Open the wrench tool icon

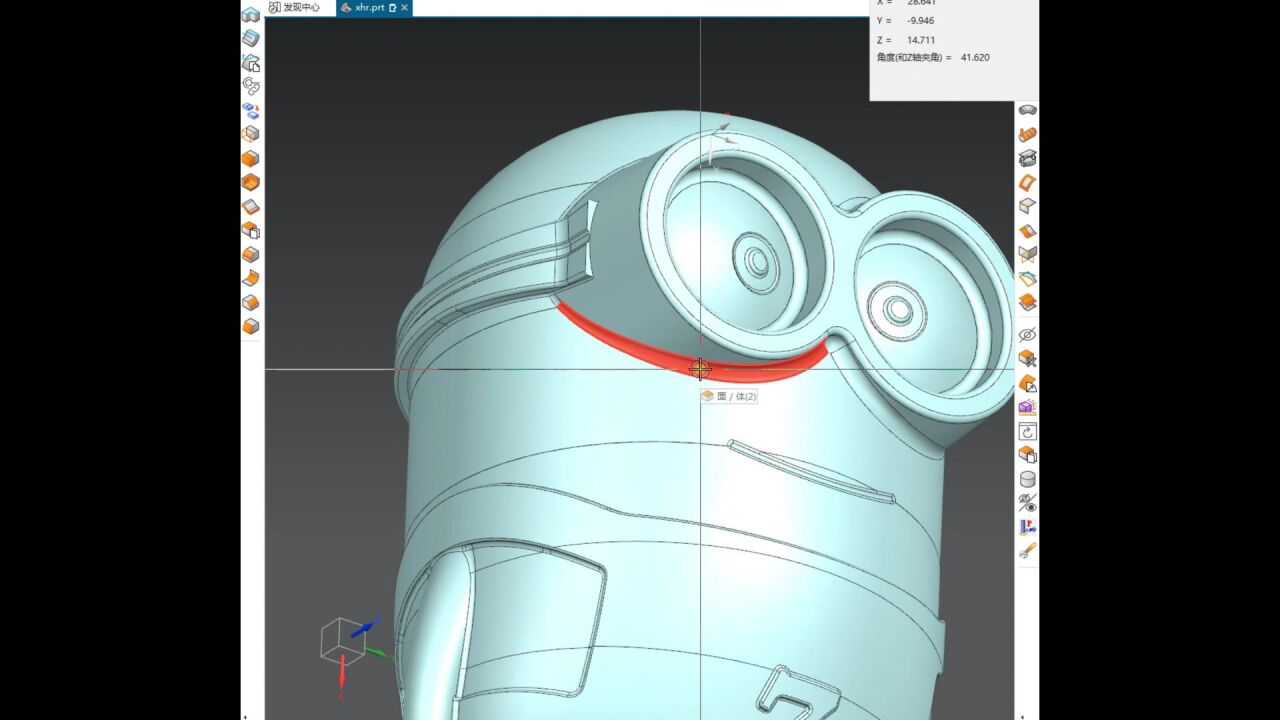1027,551
